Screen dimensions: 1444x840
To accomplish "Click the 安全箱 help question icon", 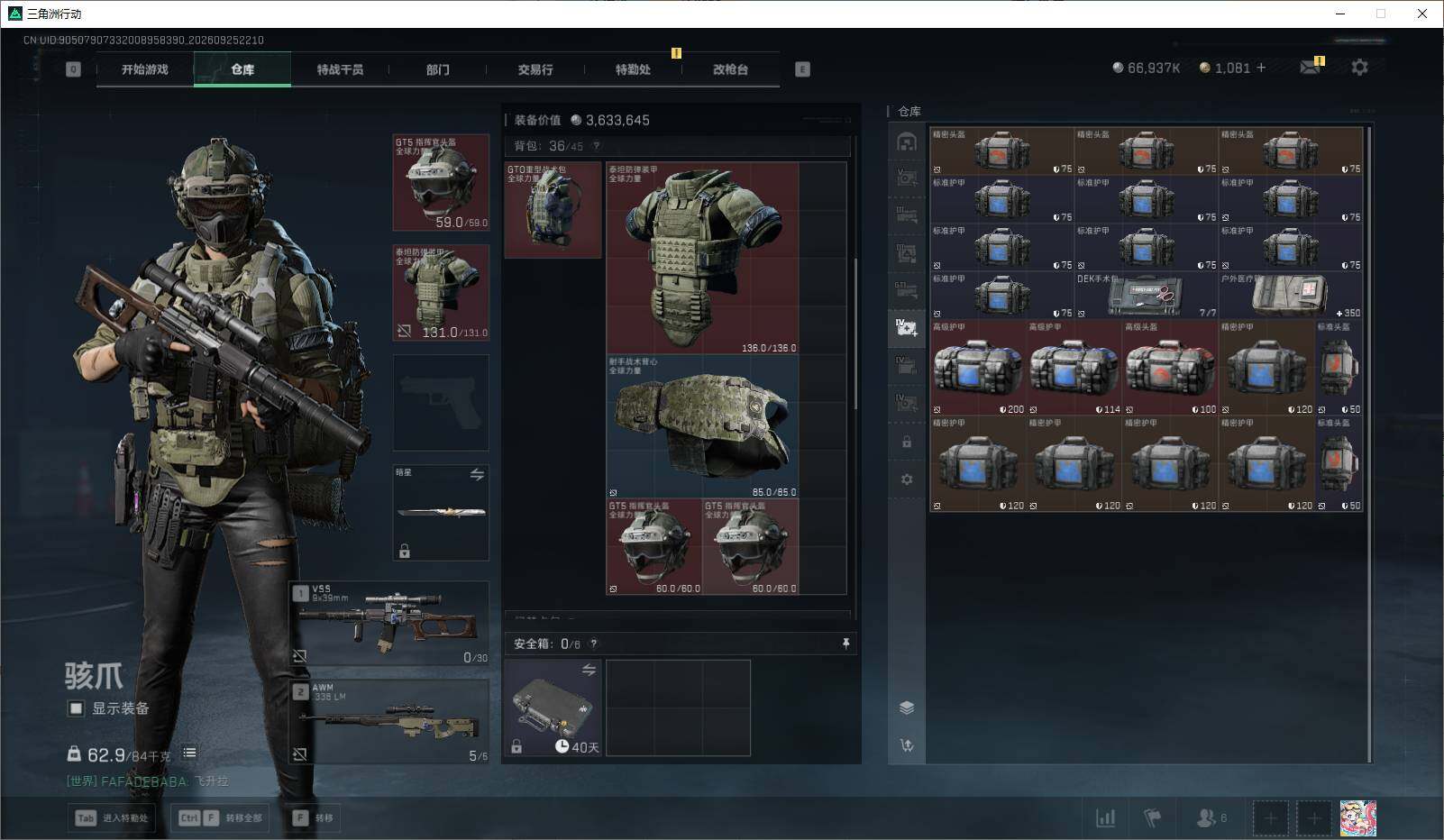I will tap(593, 644).
